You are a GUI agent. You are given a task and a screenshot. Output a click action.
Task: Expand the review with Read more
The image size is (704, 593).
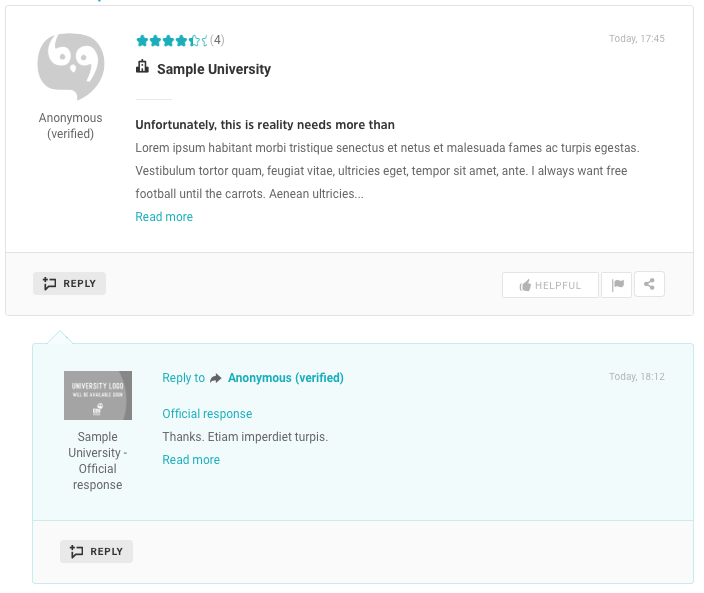(164, 217)
